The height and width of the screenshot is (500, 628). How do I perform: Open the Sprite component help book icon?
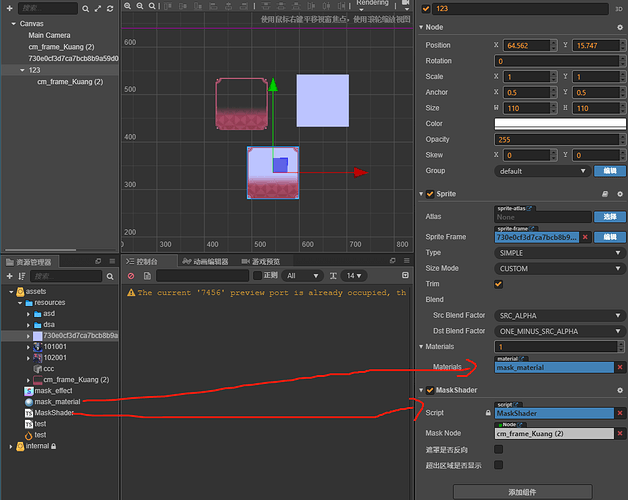coord(605,194)
